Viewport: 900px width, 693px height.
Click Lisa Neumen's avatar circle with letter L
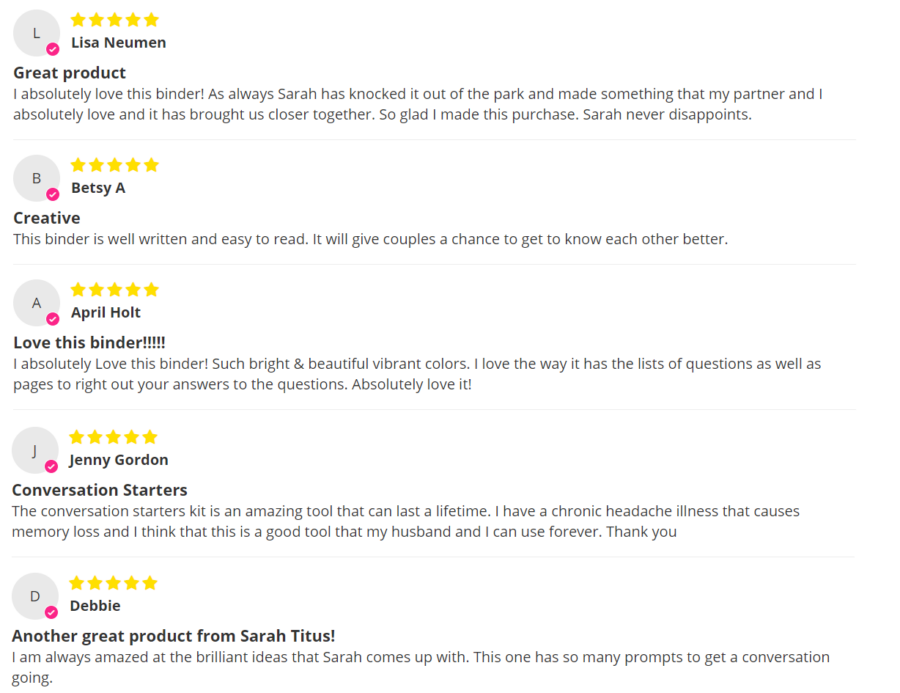(x=36, y=33)
